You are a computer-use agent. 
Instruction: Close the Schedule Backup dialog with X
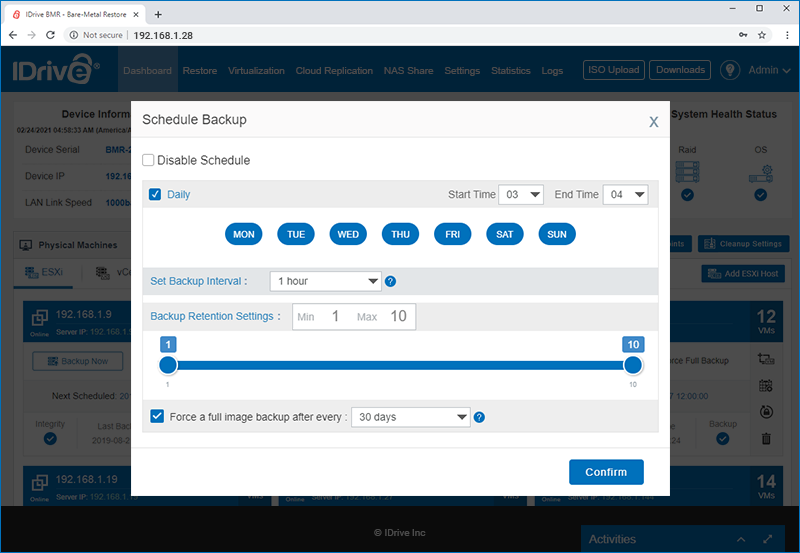coord(654,122)
